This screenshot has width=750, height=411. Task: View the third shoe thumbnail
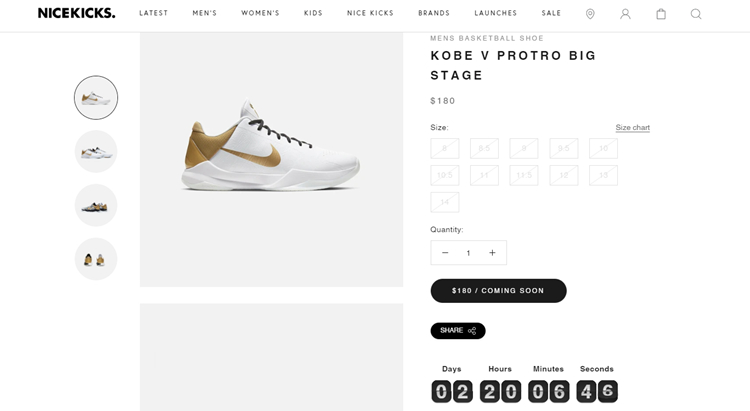coord(96,205)
